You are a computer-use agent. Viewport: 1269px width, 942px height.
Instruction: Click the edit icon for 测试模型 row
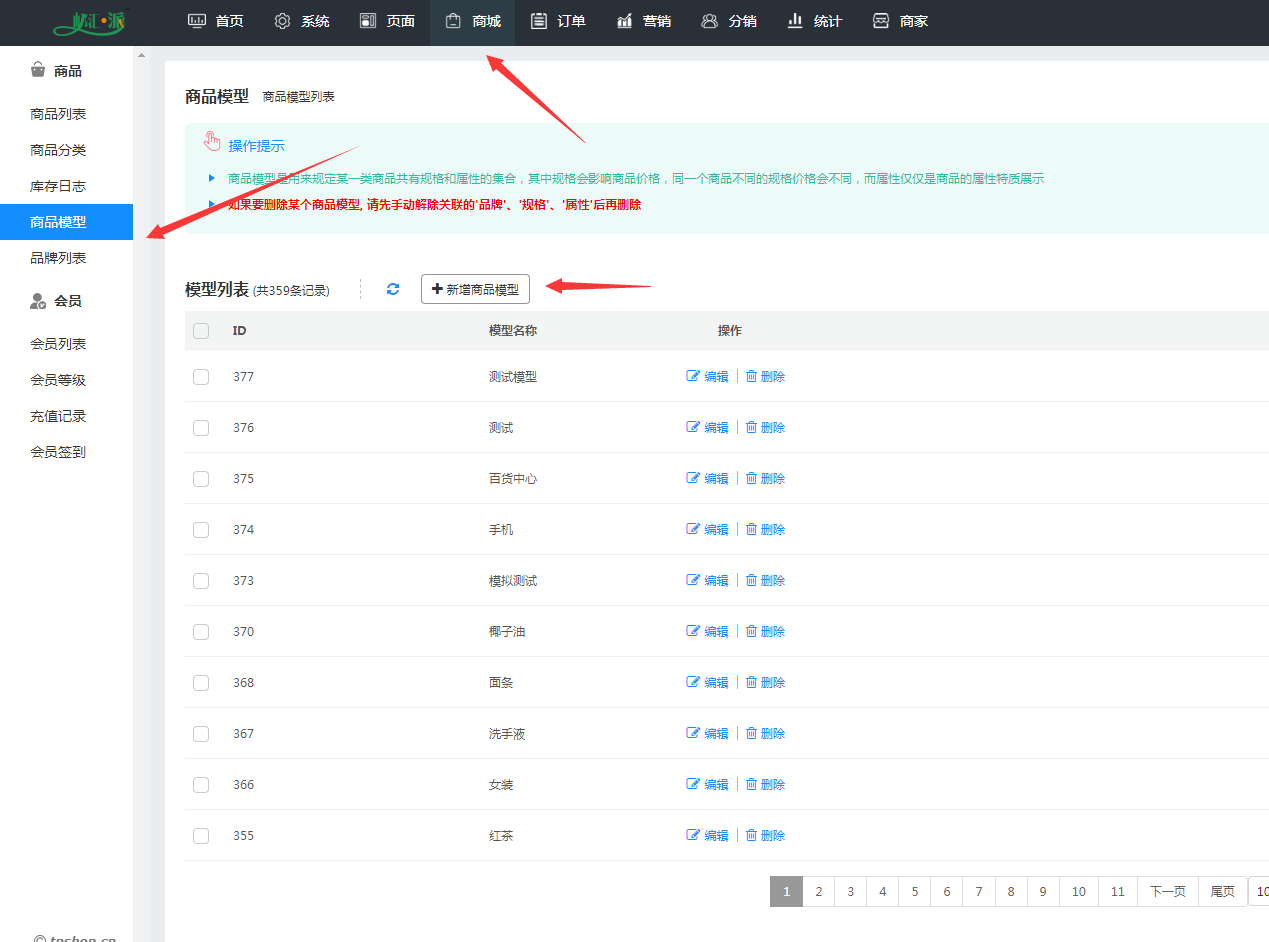693,376
